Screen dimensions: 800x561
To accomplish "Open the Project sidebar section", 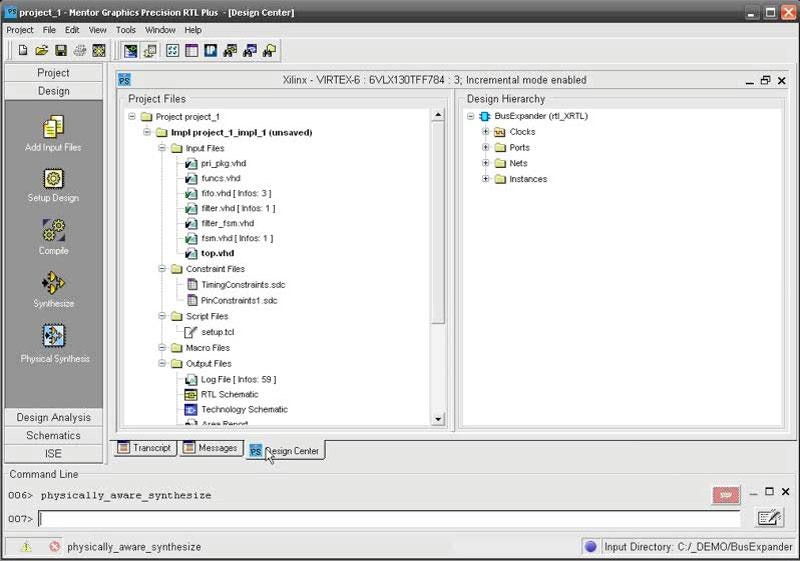I will point(54,73).
